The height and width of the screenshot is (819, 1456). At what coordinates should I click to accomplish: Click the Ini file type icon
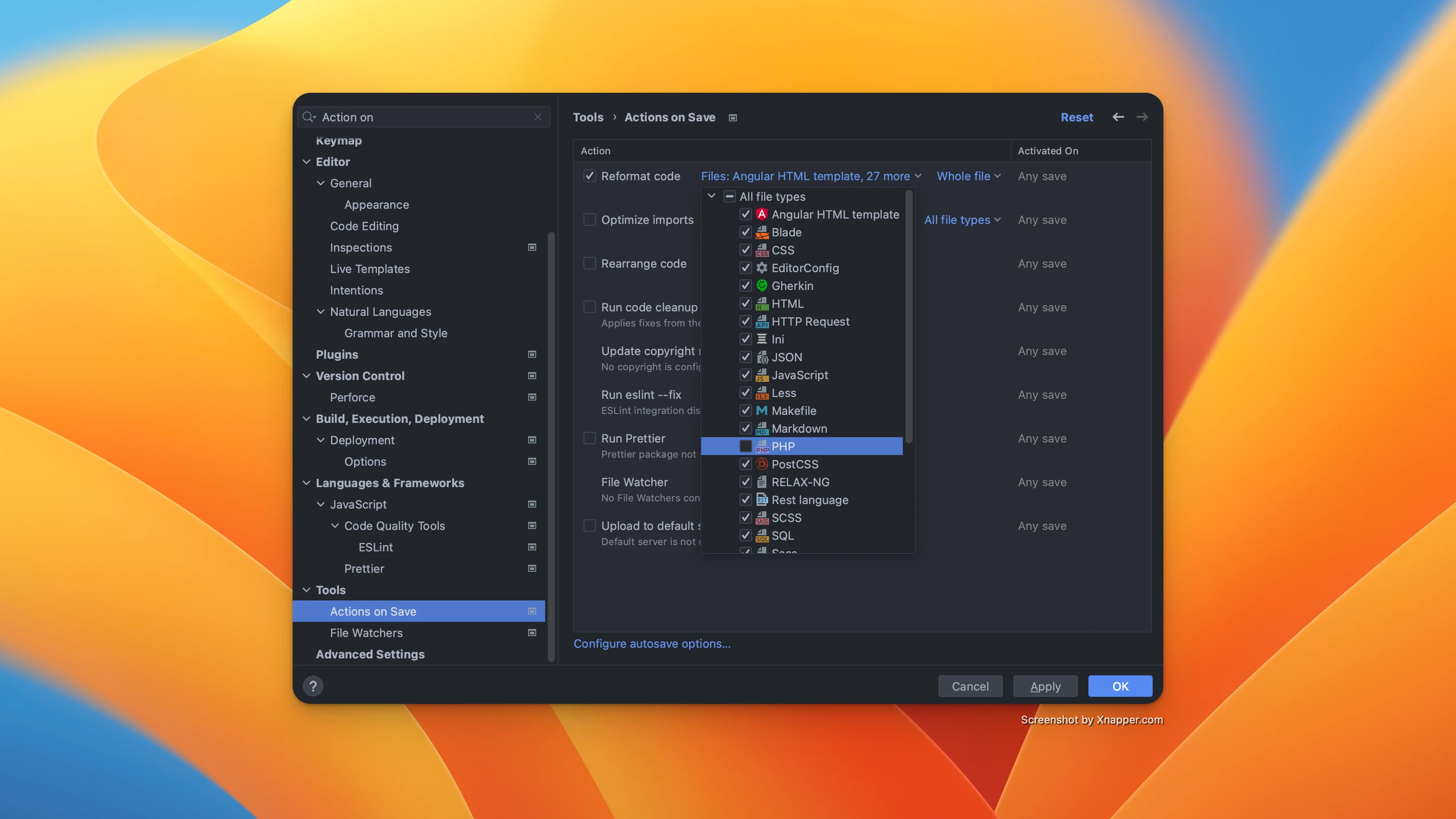point(762,339)
